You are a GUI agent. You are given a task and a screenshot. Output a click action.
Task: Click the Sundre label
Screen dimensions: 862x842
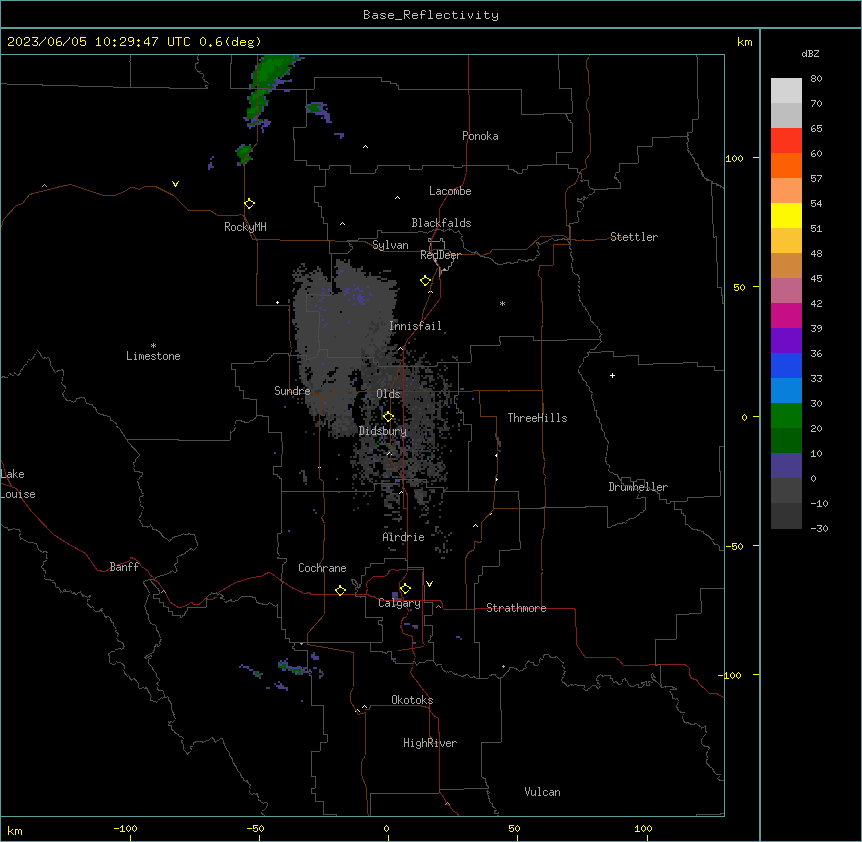click(292, 391)
